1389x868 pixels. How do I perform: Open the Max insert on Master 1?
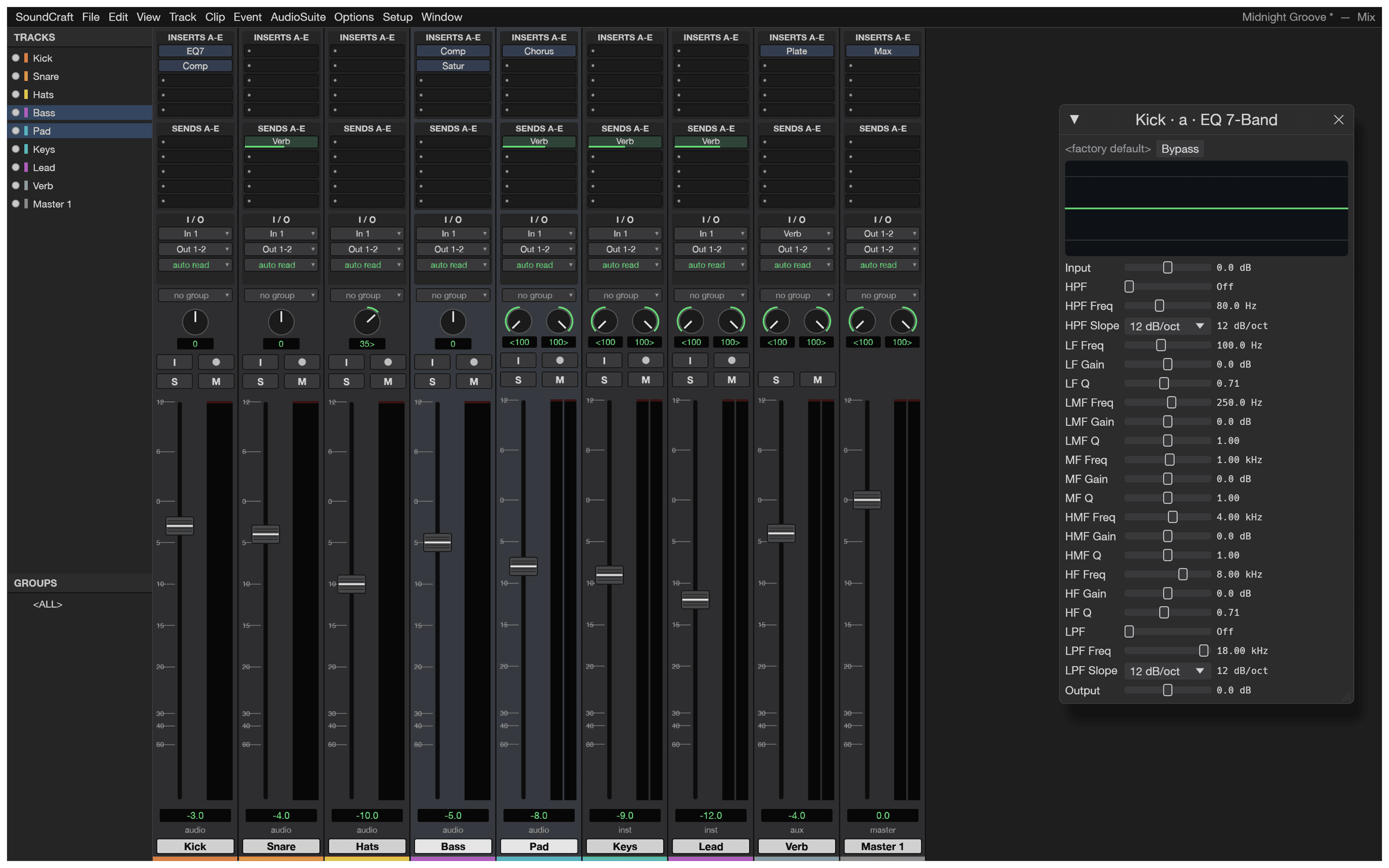(883, 51)
